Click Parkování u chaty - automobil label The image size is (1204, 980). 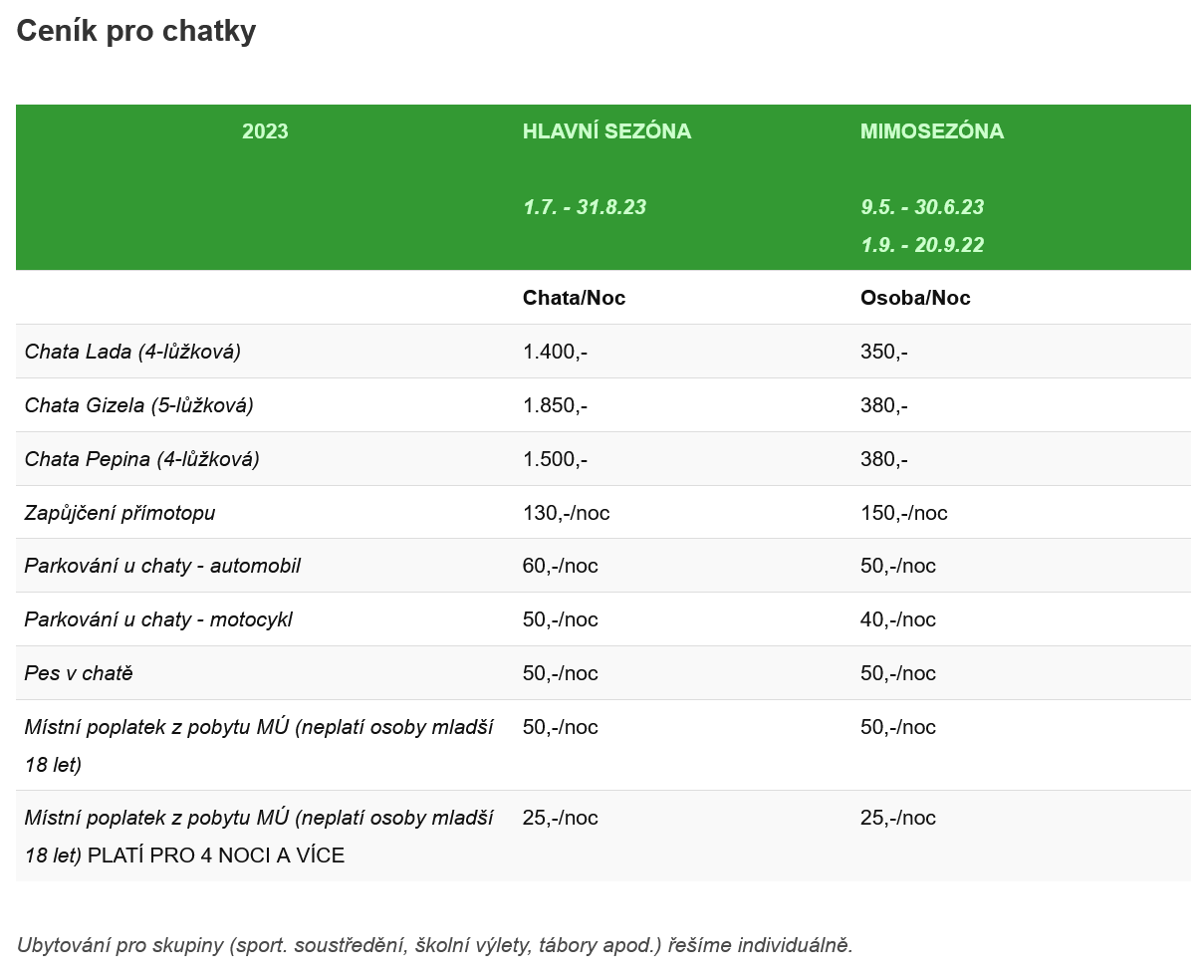click(x=162, y=566)
